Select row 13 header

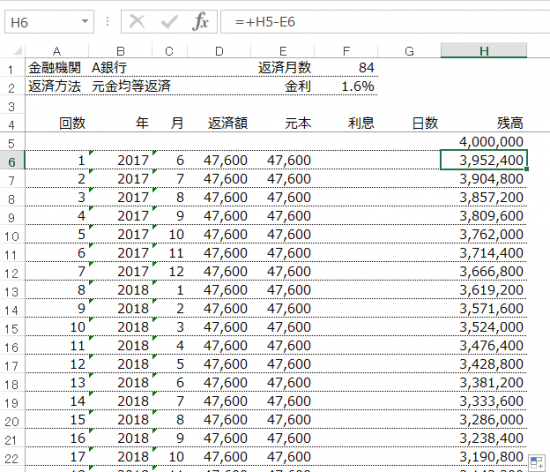12,290
